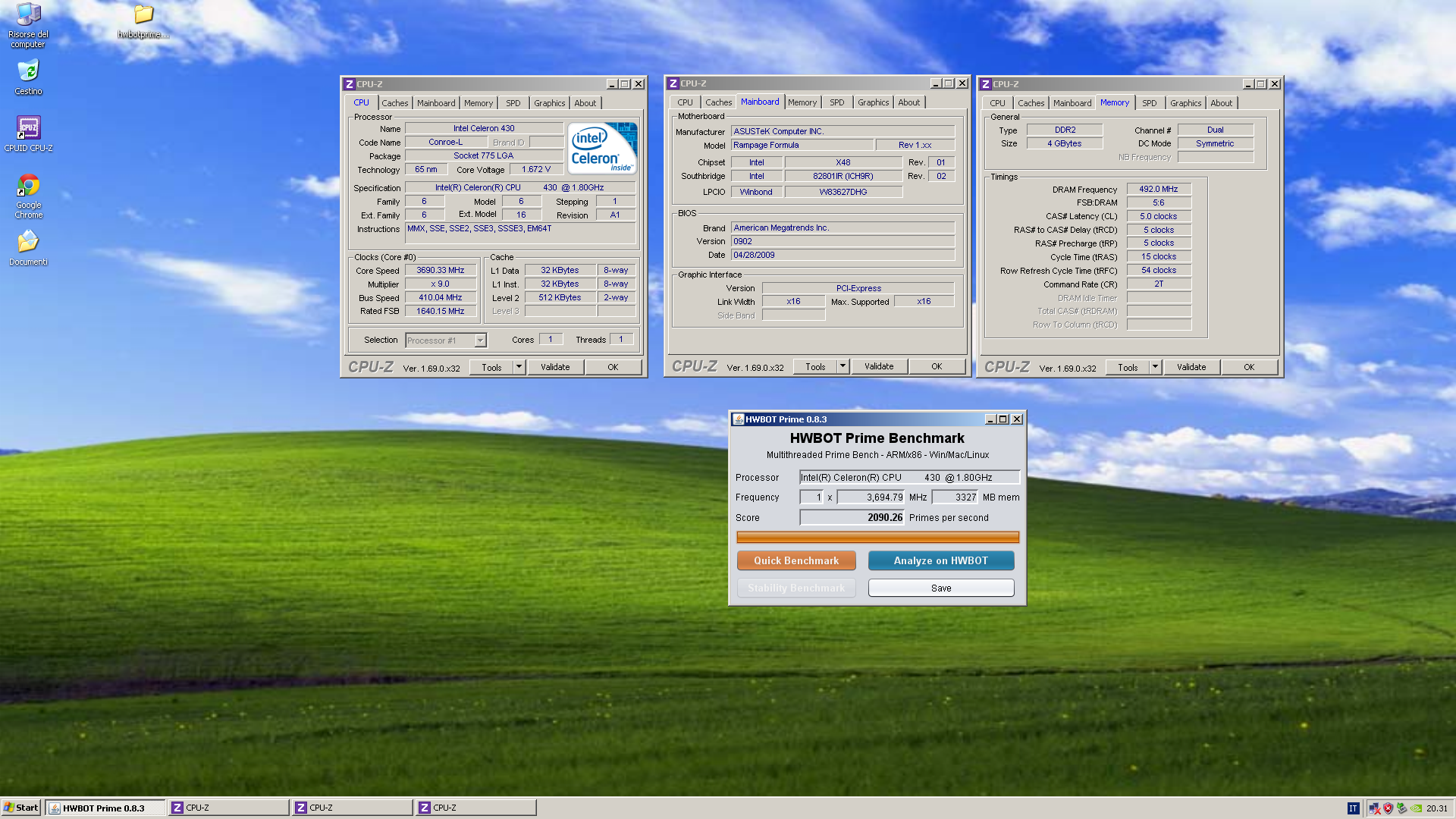The height and width of the screenshot is (819, 1456).
Task: Expand Tools dropdown arrow in left CPU-Z
Action: tap(519, 367)
